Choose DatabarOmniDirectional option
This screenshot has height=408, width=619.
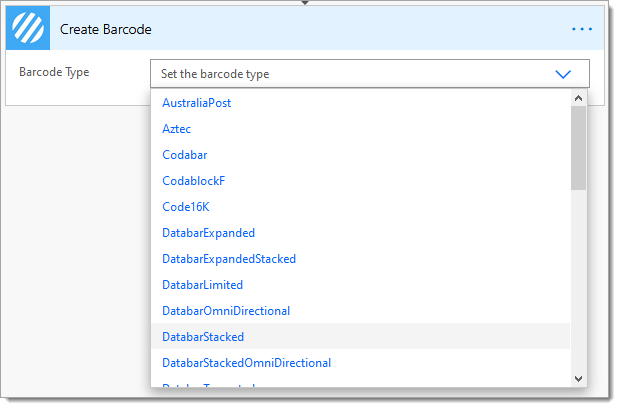coord(226,311)
